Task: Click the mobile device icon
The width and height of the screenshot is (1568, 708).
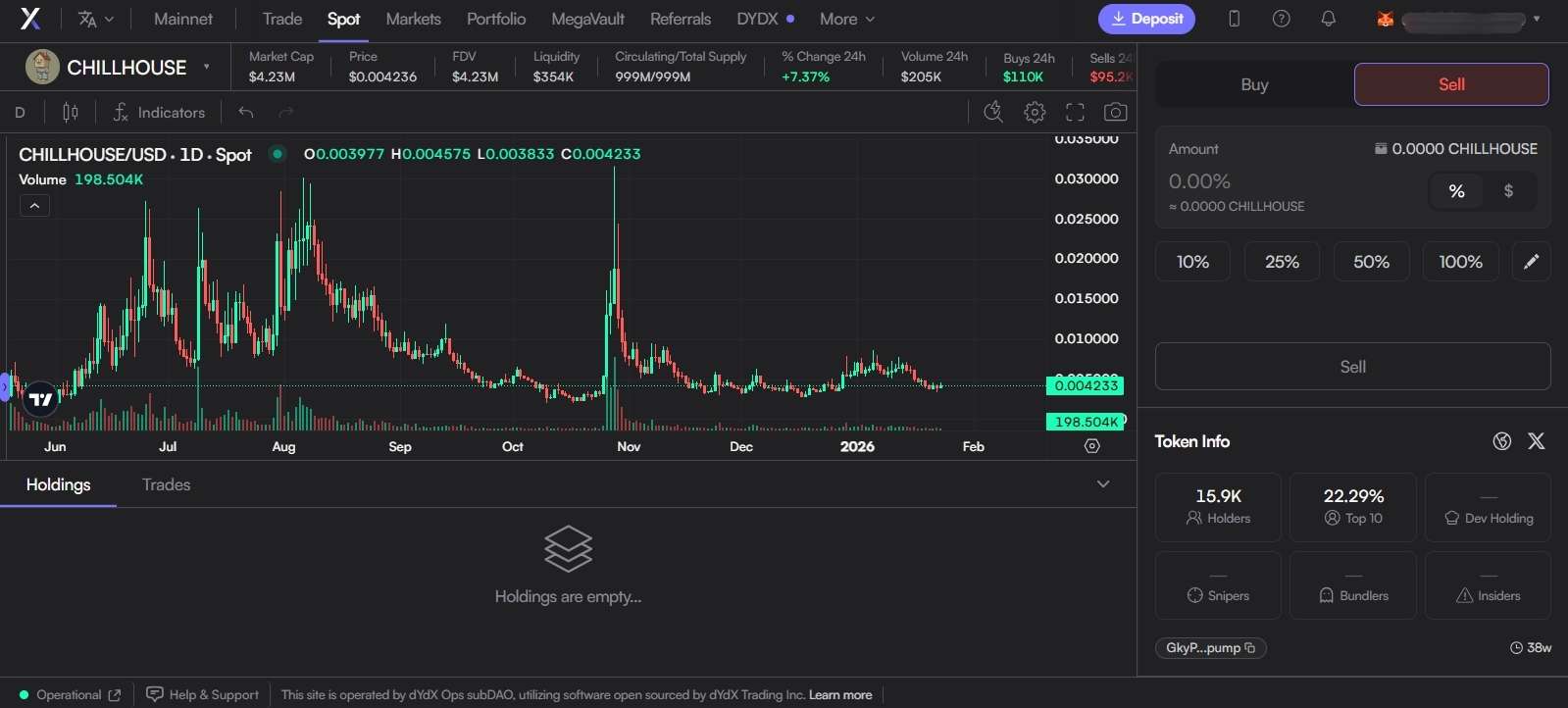Action: click(1234, 19)
